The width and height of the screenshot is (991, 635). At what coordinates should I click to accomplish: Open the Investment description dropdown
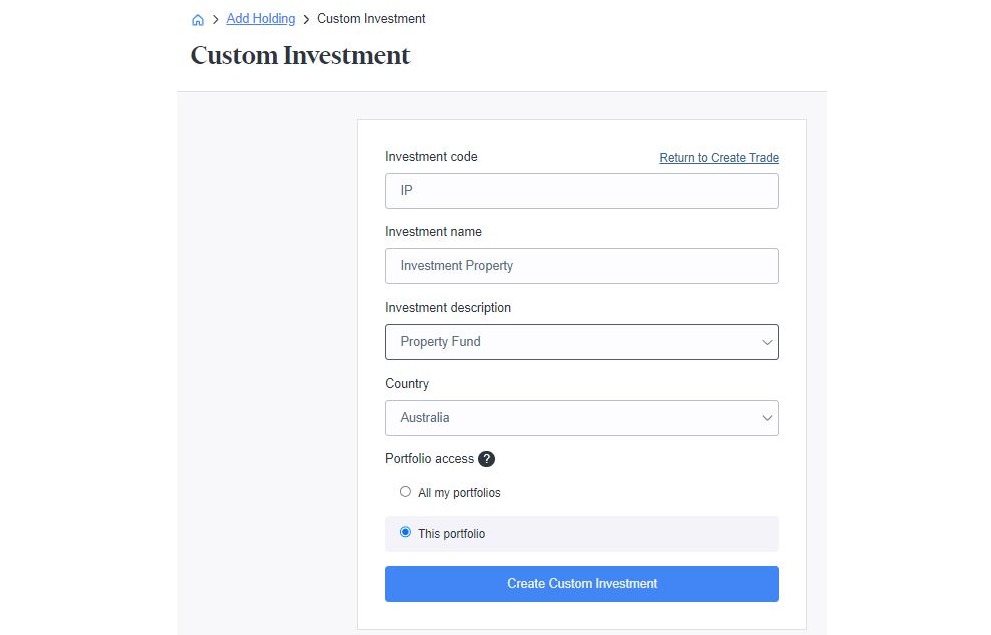tap(582, 342)
